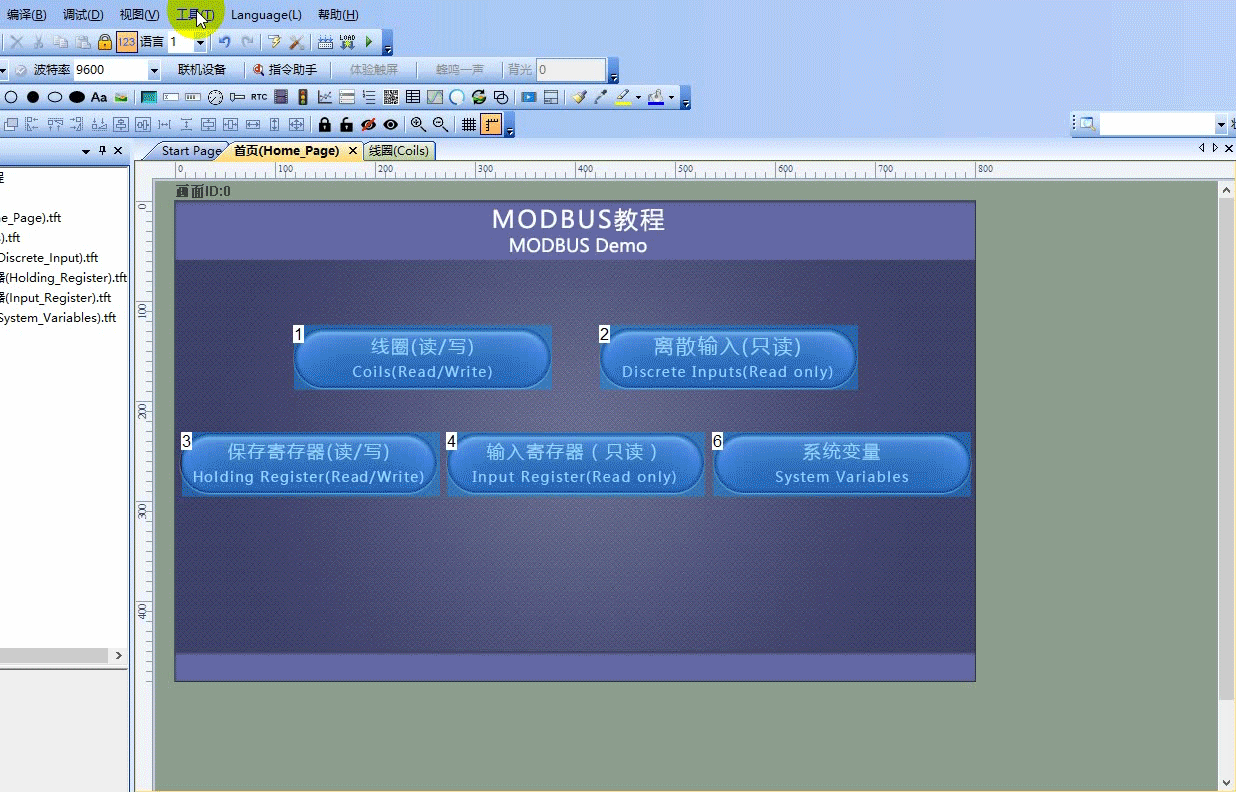Toggle the orange 123 numbering button

127,42
